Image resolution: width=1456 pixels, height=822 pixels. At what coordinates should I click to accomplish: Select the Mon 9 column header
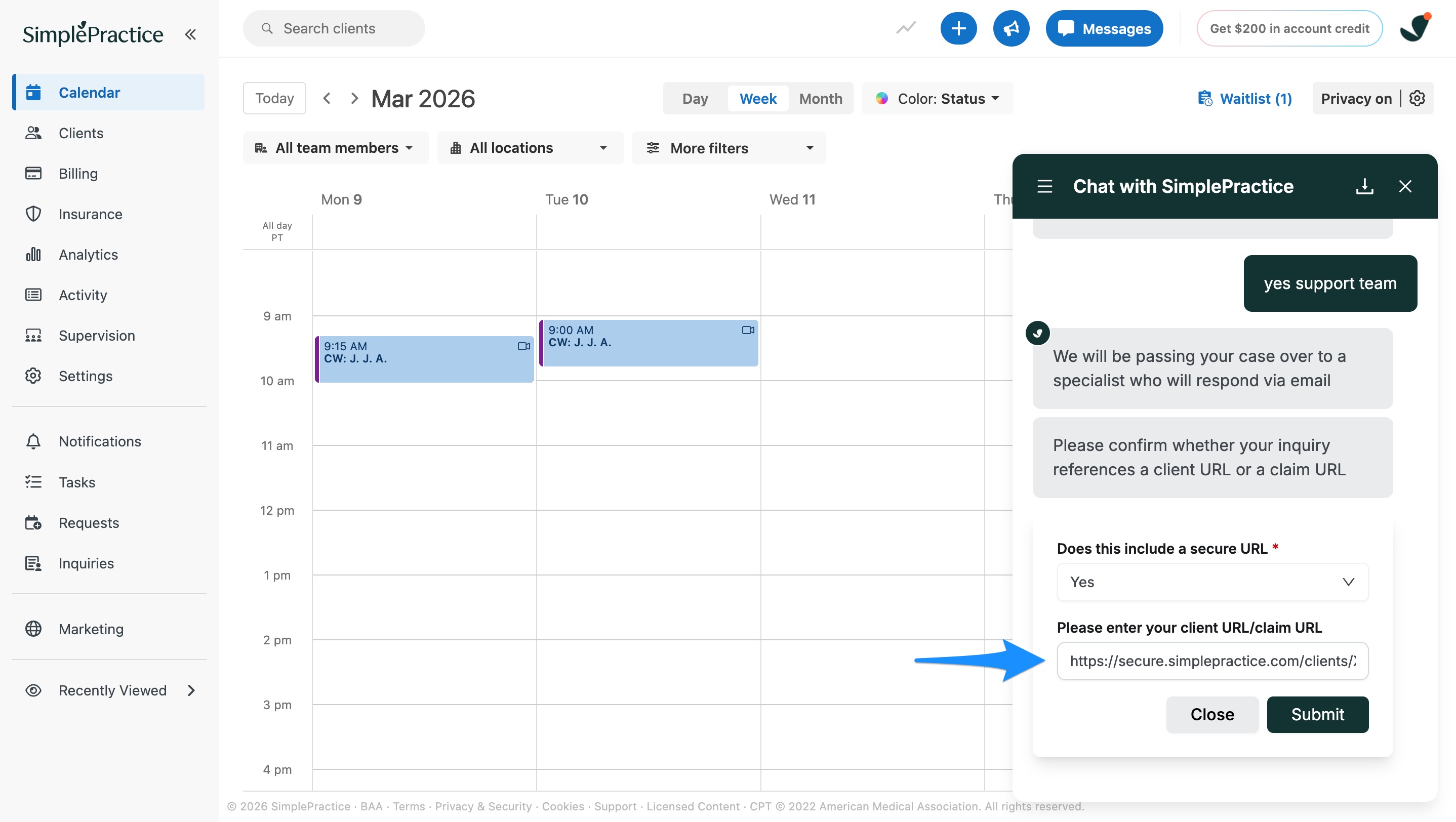(341, 199)
